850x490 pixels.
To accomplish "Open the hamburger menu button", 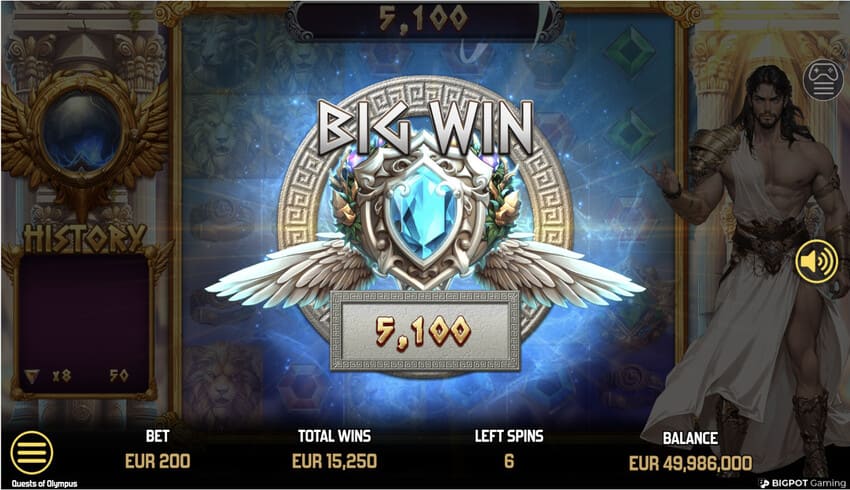I will click(31, 453).
